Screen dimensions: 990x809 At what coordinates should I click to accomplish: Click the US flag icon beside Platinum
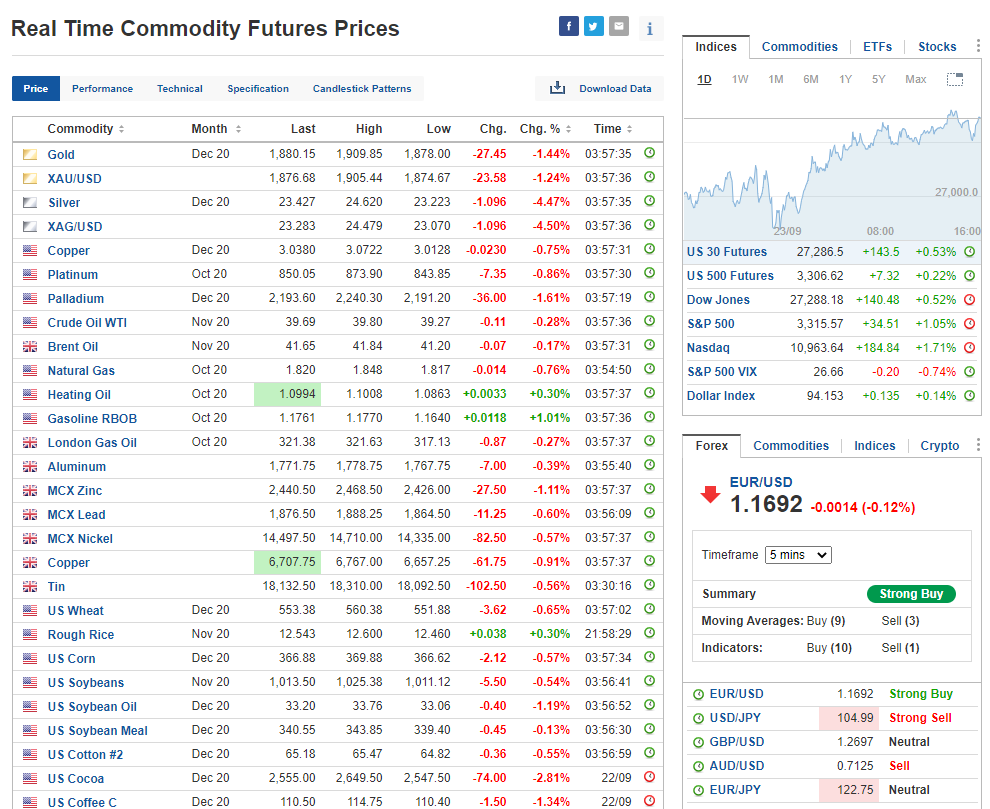[29, 274]
